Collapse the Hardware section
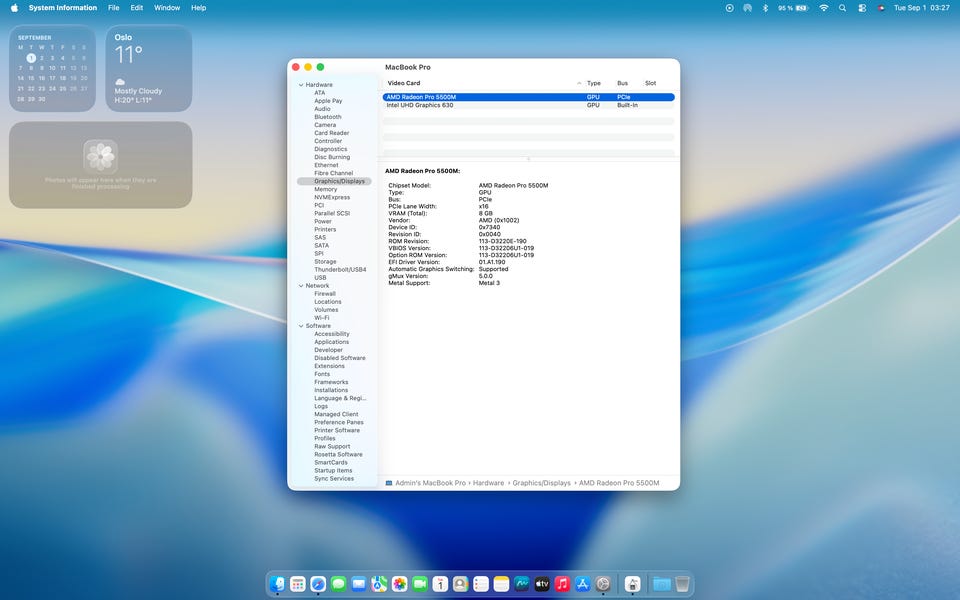 pyautogui.click(x=301, y=85)
